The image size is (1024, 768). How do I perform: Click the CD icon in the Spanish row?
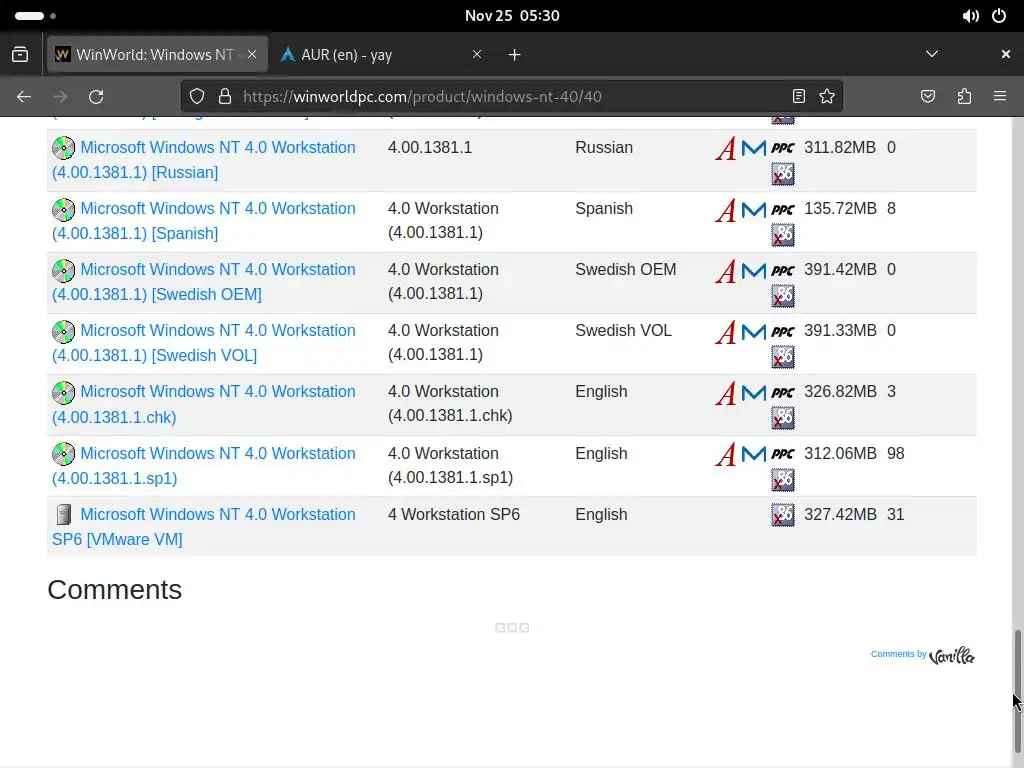tap(63, 209)
